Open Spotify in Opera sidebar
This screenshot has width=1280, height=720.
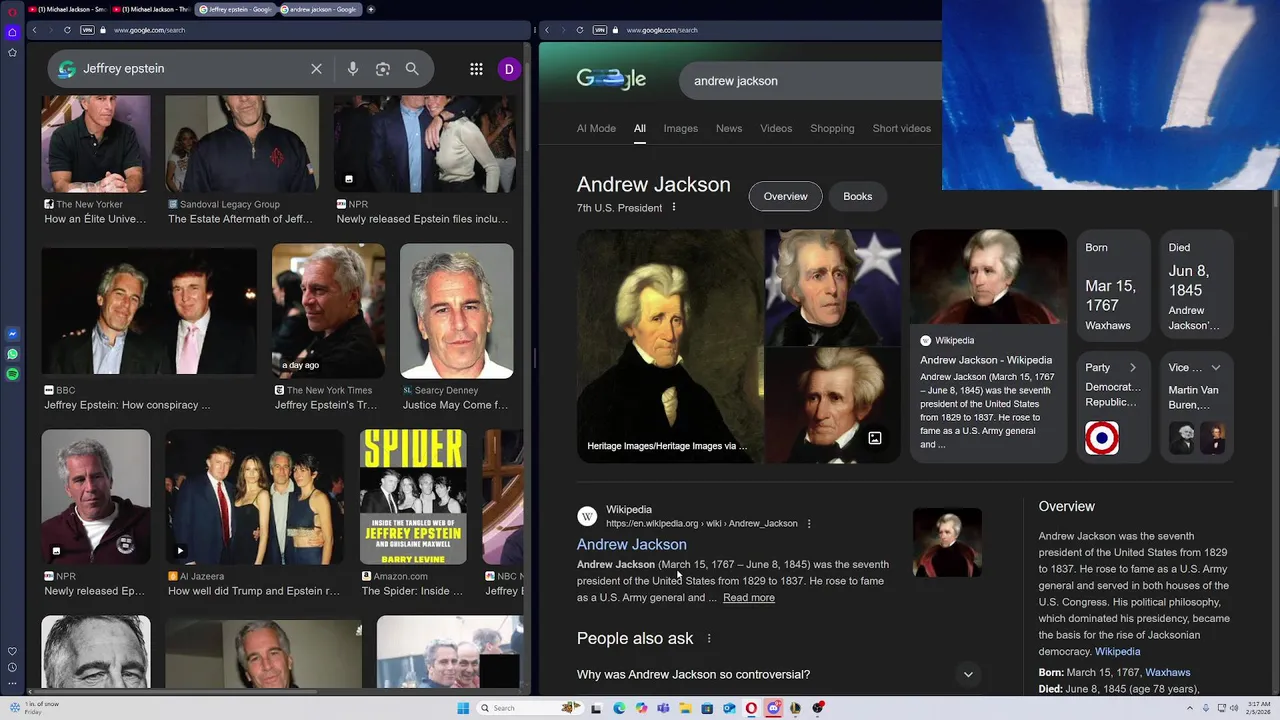pos(12,374)
